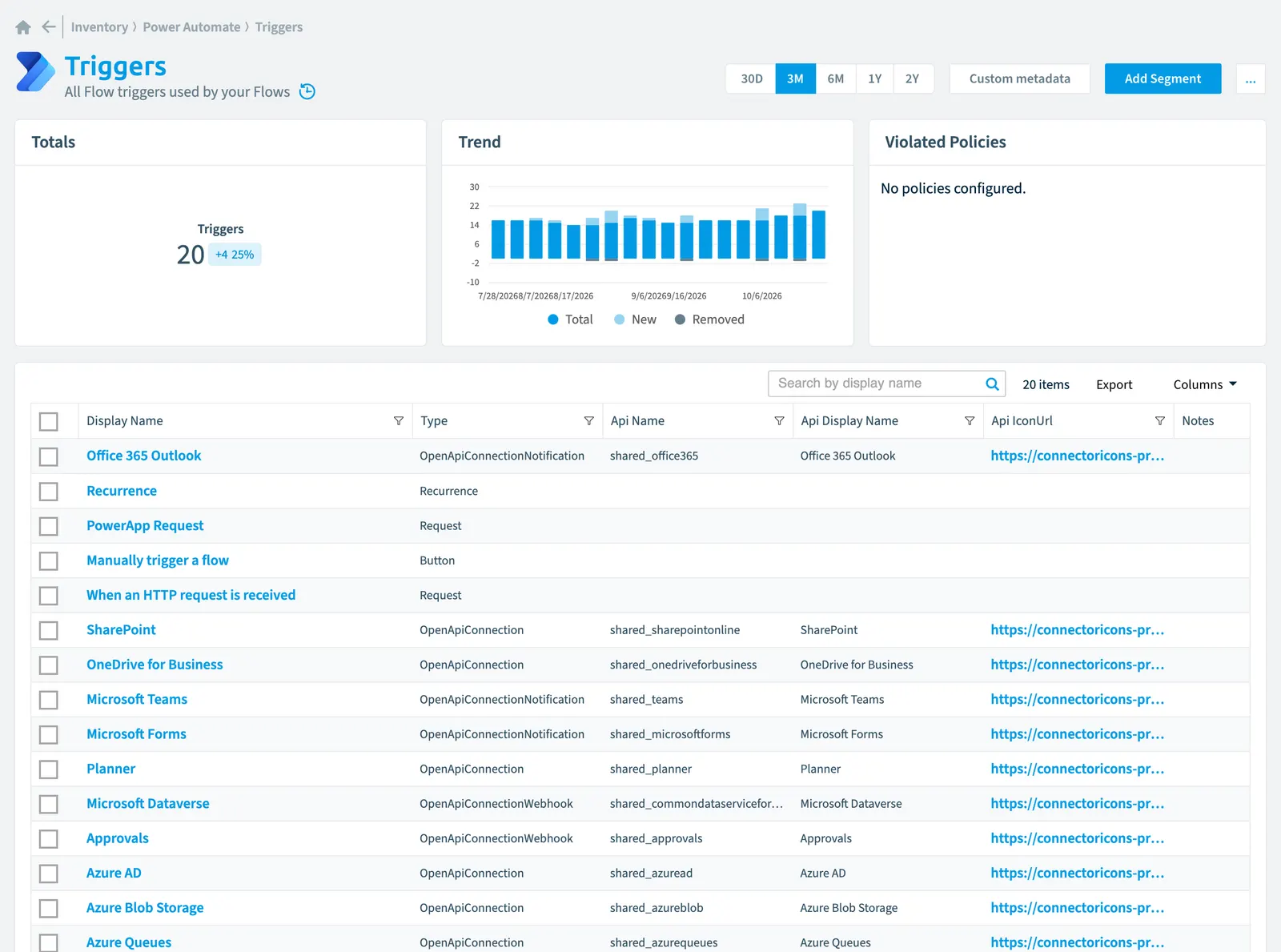Image resolution: width=1281 pixels, height=952 pixels.
Task: Click the Add Segment button
Action: click(x=1163, y=78)
